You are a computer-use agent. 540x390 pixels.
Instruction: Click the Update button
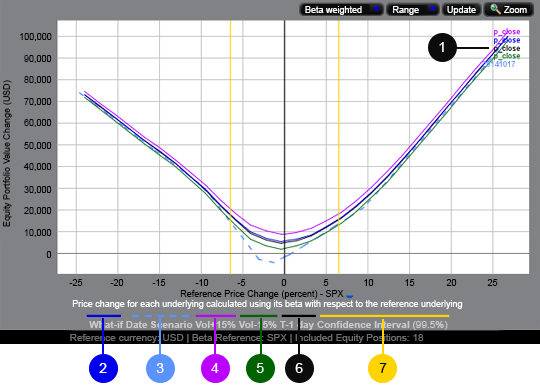461,10
